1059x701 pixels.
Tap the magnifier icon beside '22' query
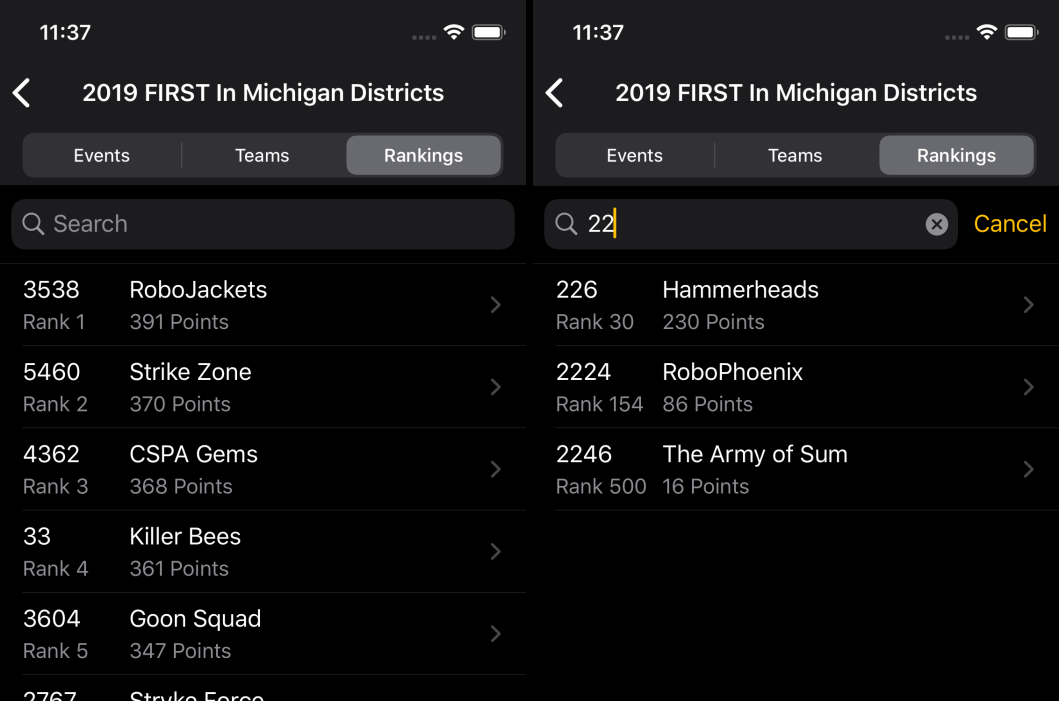tap(566, 224)
